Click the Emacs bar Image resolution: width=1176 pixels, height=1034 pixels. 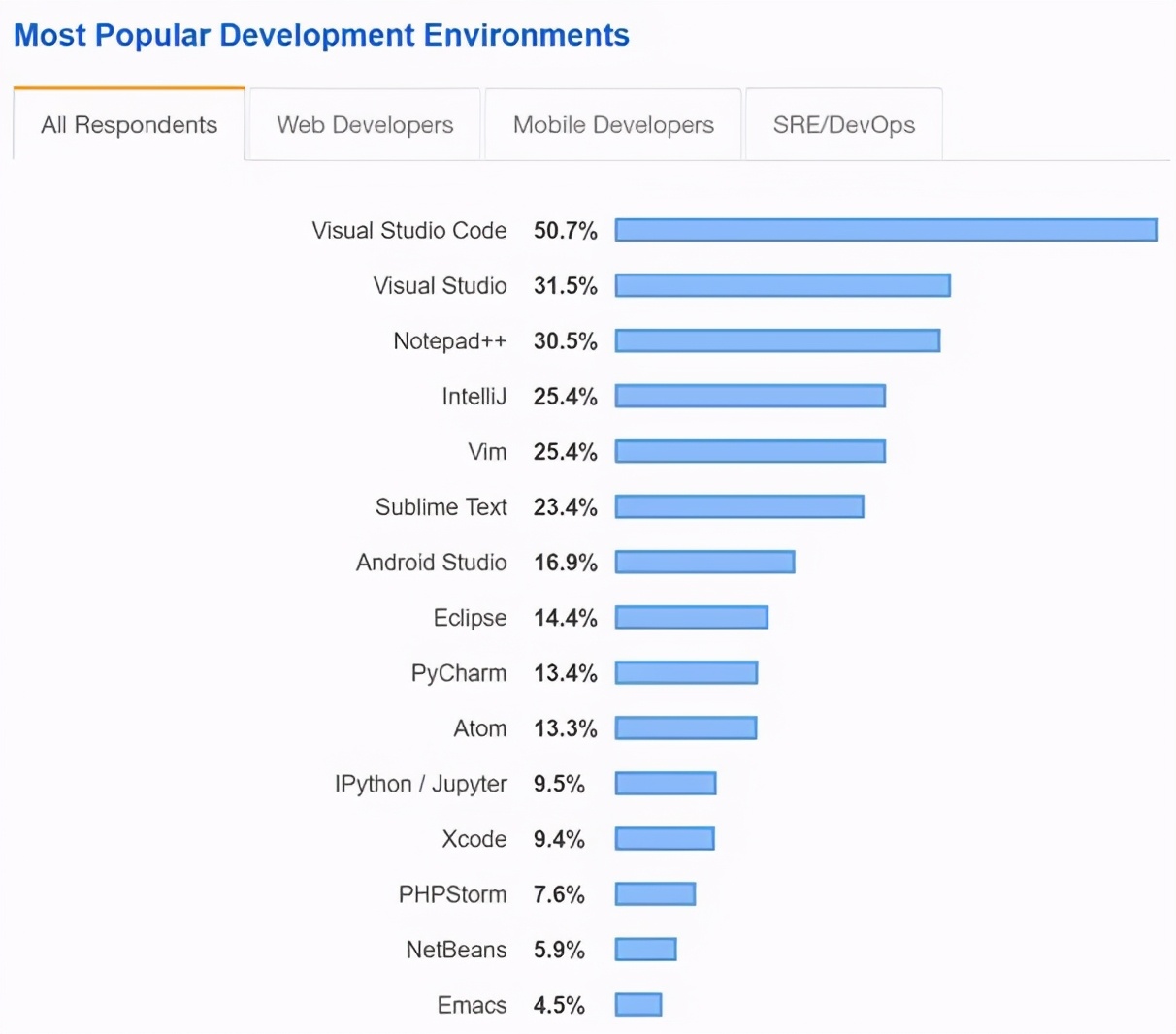point(638,1004)
